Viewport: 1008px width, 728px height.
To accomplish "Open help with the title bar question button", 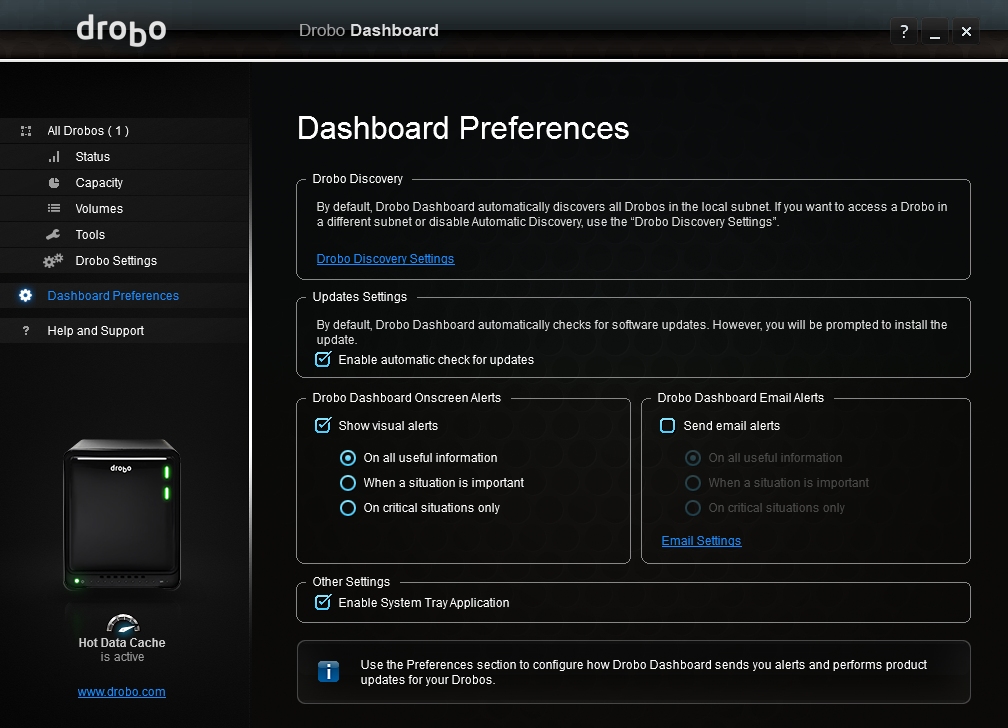I will [904, 32].
